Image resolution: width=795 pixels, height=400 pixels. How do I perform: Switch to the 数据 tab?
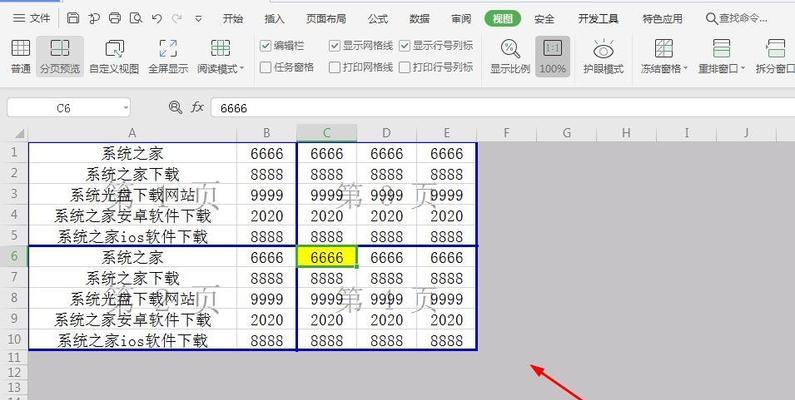point(419,19)
